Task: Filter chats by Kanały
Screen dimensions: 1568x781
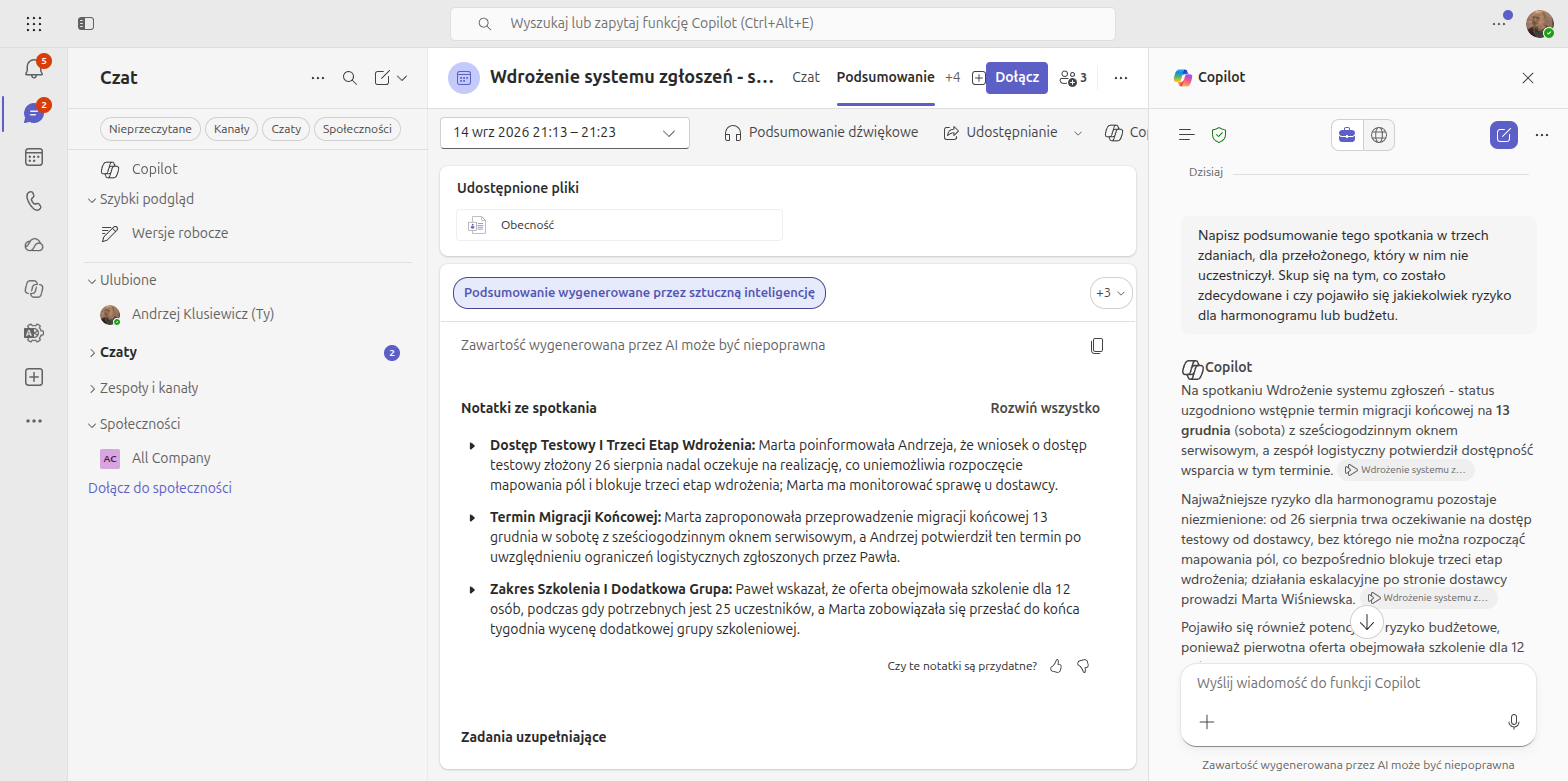Action: [232, 129]
